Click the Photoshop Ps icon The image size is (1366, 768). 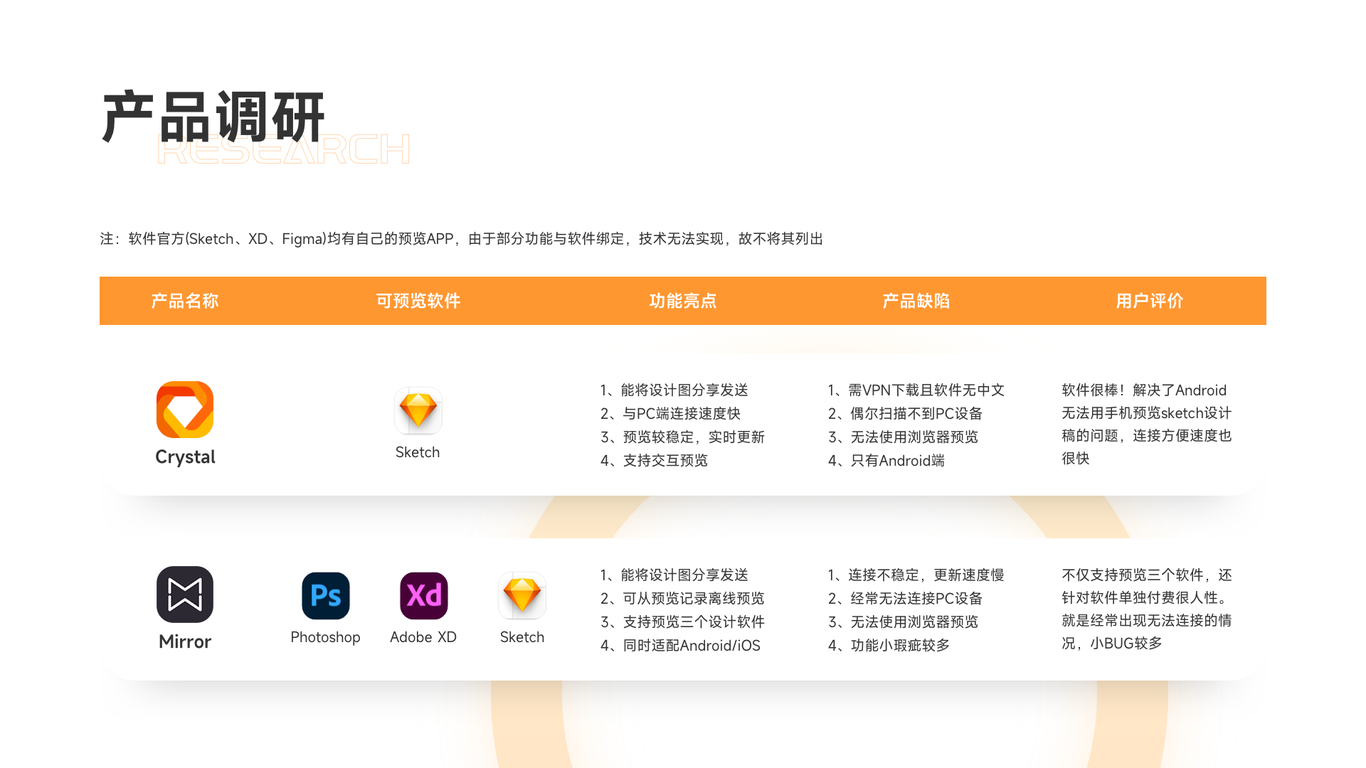(x=326, y=596)
